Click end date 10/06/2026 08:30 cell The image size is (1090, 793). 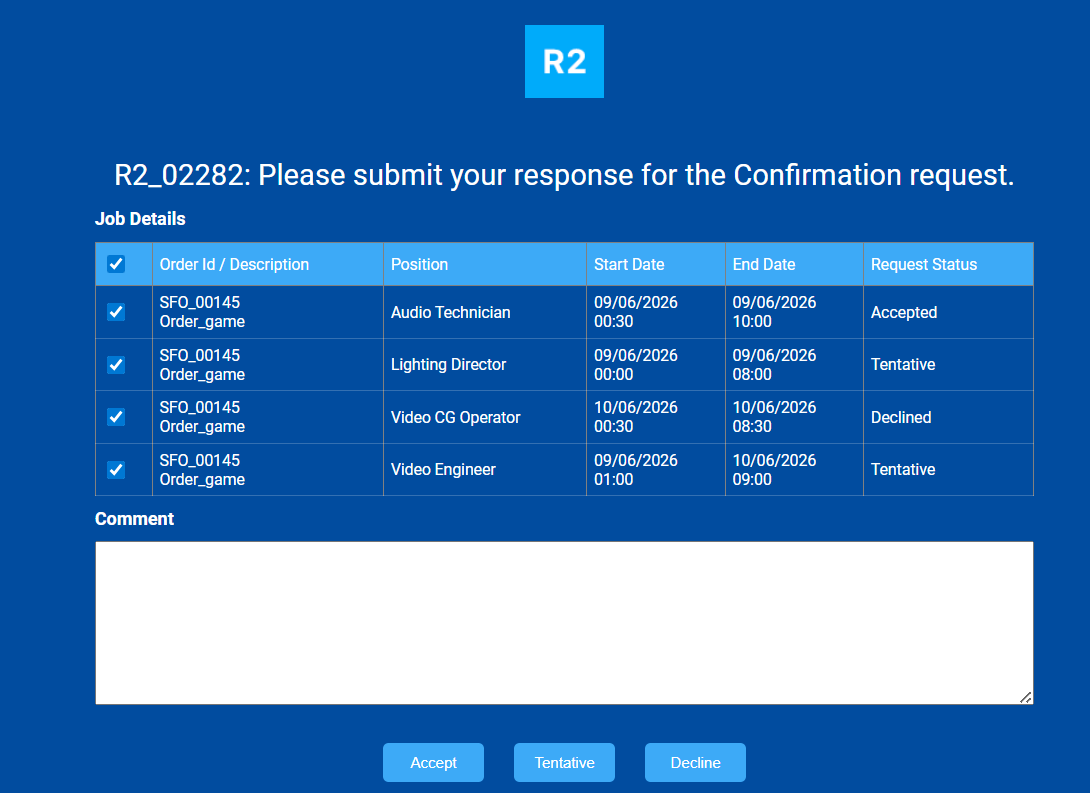pyautogui.click(x=794, y=417)
